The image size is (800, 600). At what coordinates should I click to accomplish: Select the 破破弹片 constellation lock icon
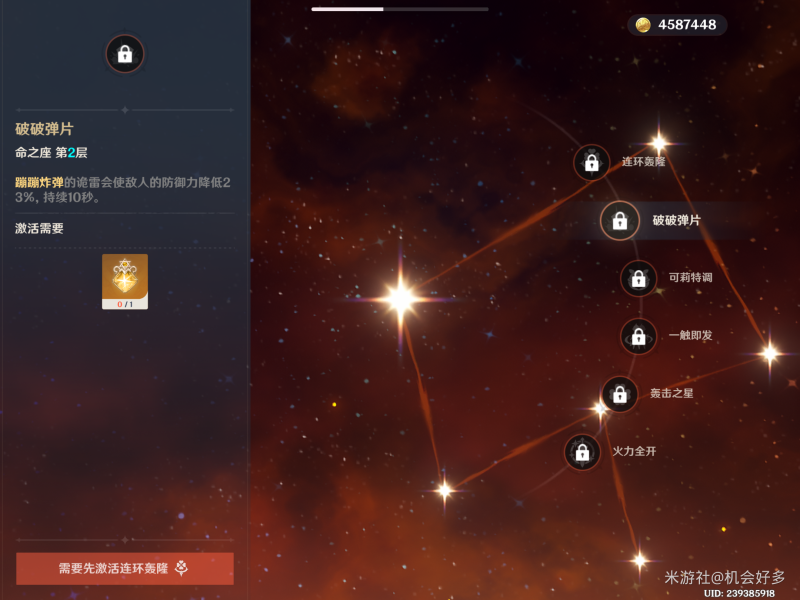click(619, 220)
